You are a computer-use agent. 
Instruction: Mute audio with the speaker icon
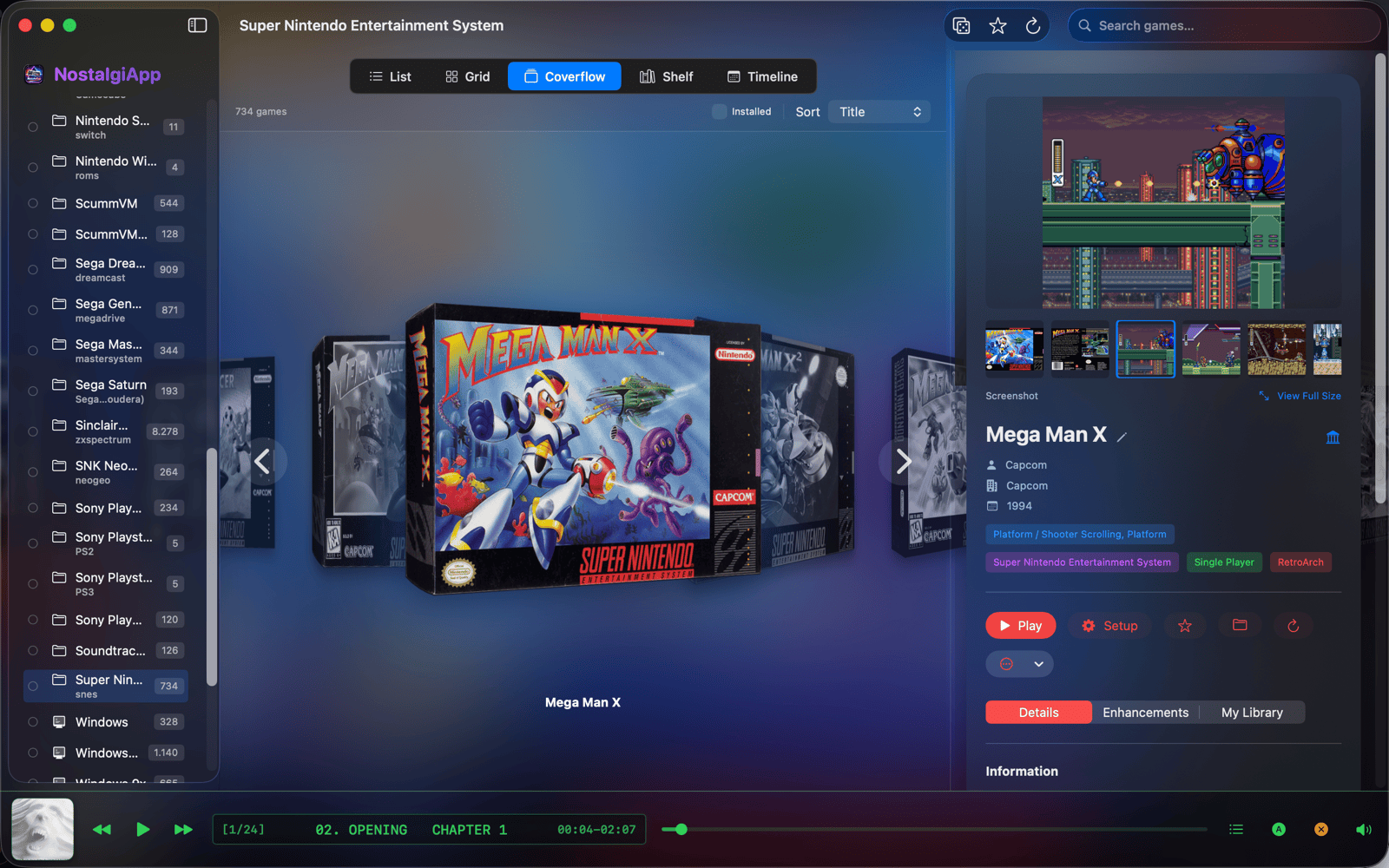1364,830
